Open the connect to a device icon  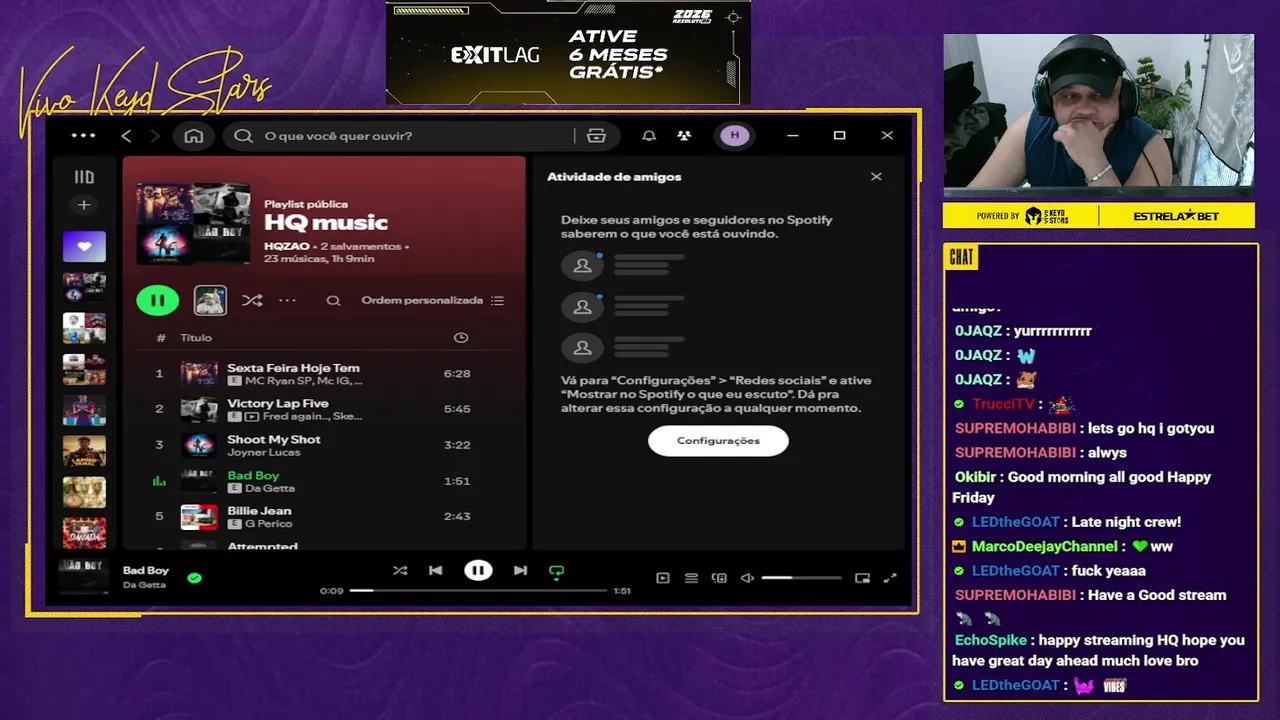[x=719, y=578]
